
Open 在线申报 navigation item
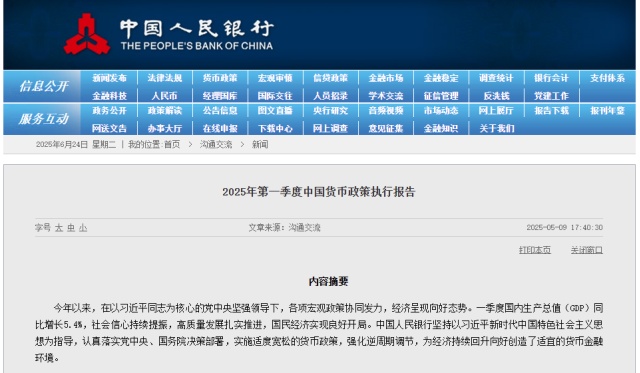click(x=220, y=129)
